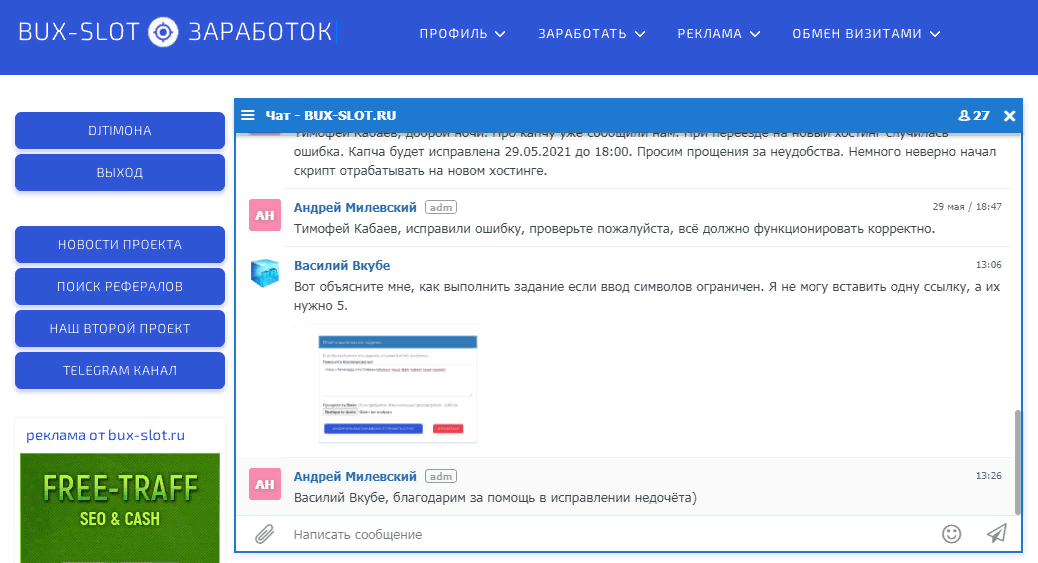Open ПОИСК РЕФЕРАЛОВ page
The width and height of the screenshot is (1038, 563).
120,286
